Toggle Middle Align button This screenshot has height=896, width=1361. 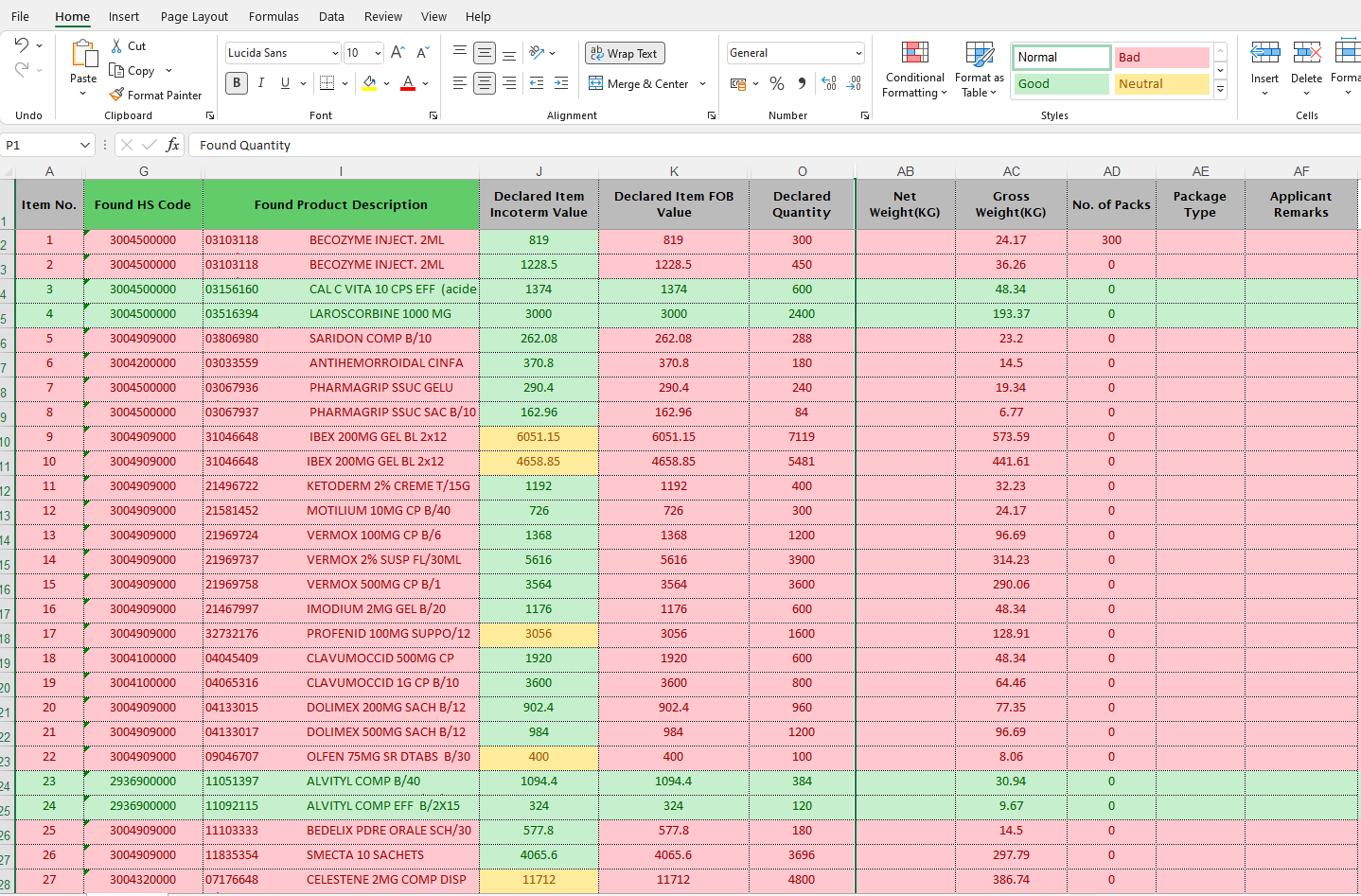[485, 53]
